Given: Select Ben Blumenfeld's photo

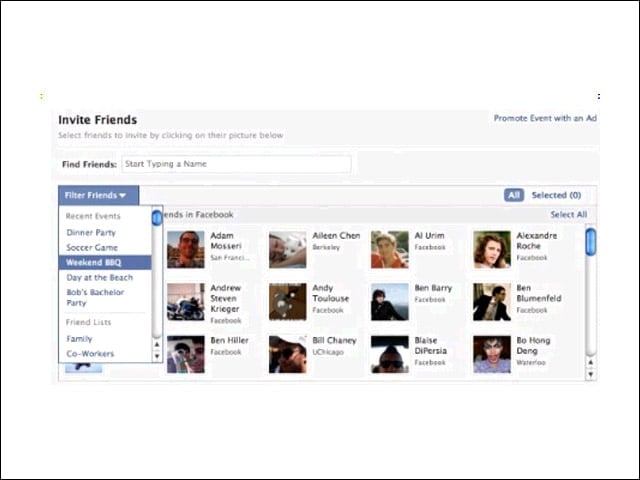Looking at the screenshot, I should 492,302.
